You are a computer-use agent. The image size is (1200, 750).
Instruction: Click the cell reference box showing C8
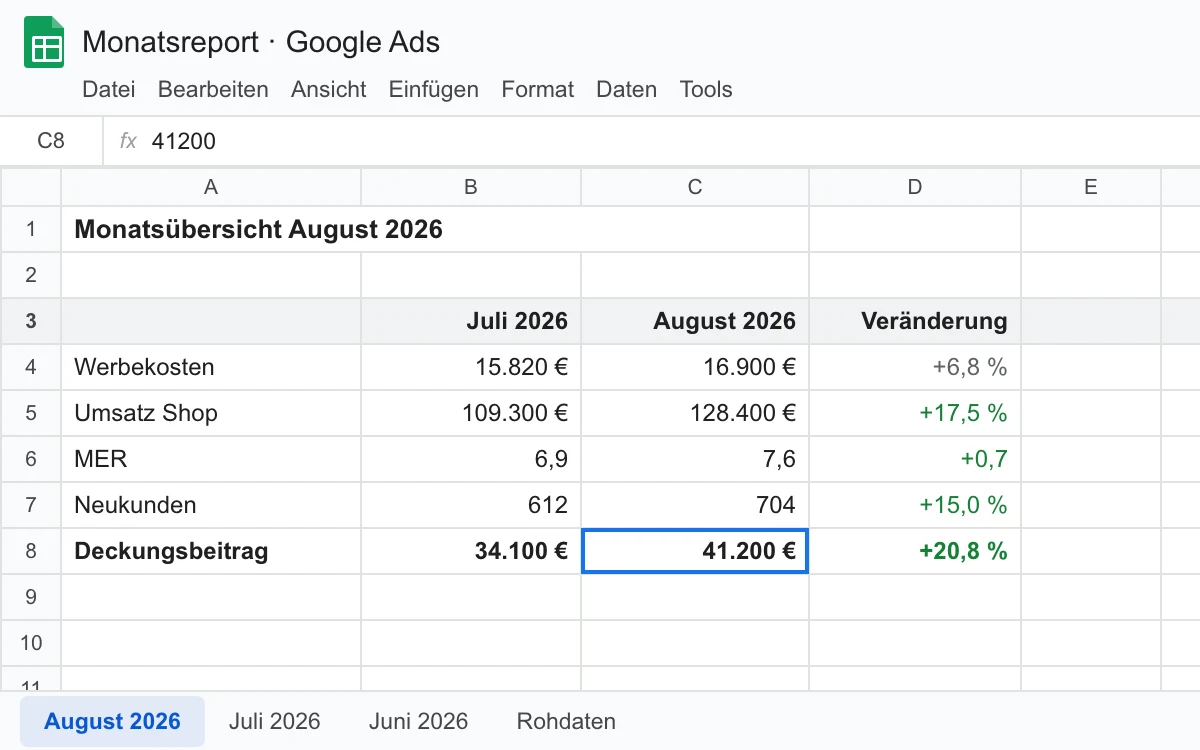[51, 141]
